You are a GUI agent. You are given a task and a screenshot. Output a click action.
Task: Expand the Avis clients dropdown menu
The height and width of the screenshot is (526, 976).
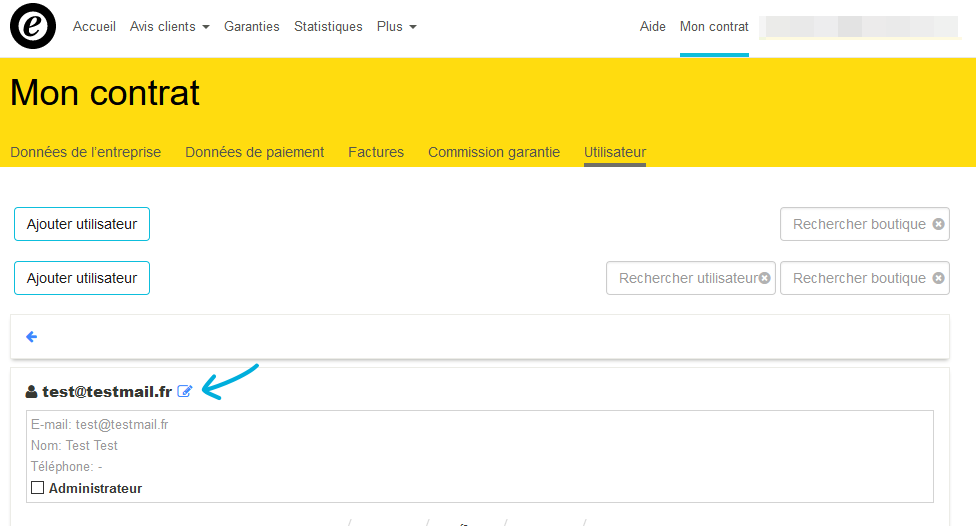[x=169, y=27]
